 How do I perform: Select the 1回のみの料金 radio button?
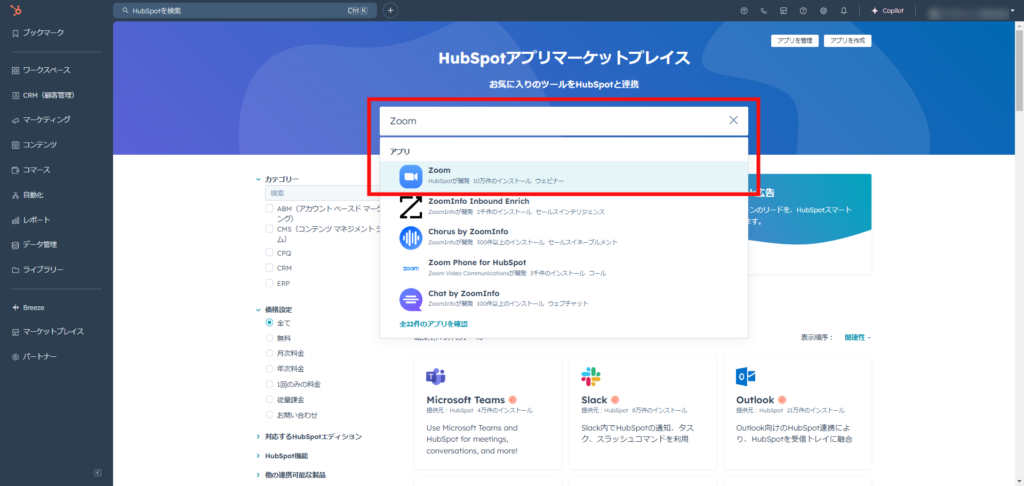coord(269,384)
